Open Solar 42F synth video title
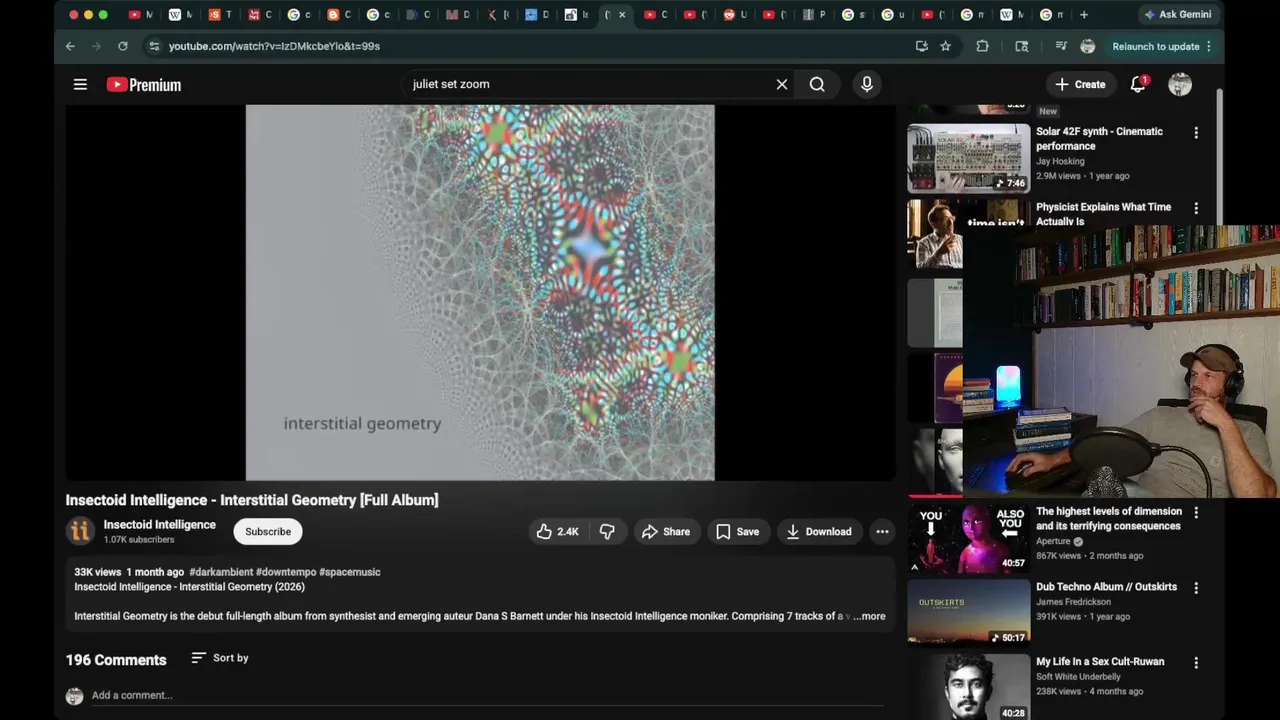The height and width of the screenshot is (720, 1280). click(x=1099, y=139)
